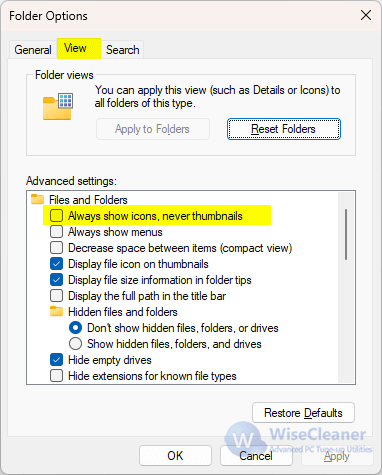Click the Files and Folders folder icon
The width and height of the screenshot is (382, 475).
(37, 199)
